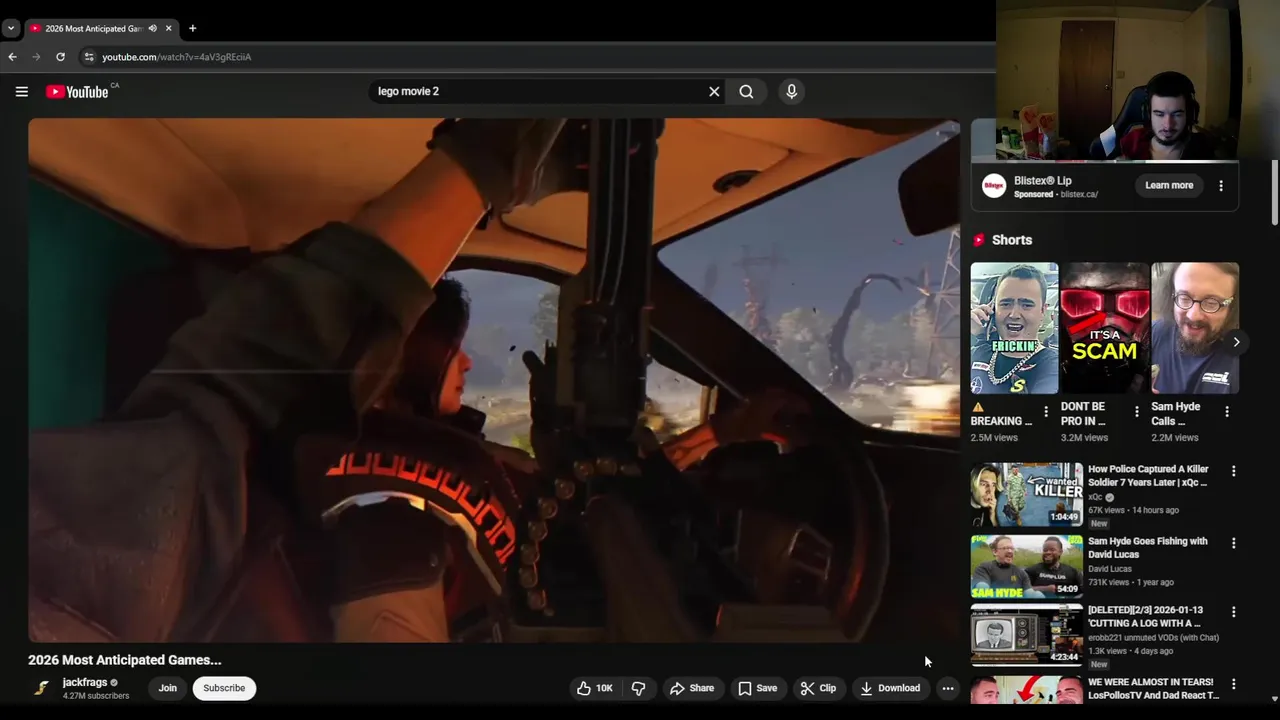This screenshot has height=720, width=1280.
Task: Like the video with thumbs up
Action: point(594,688)
